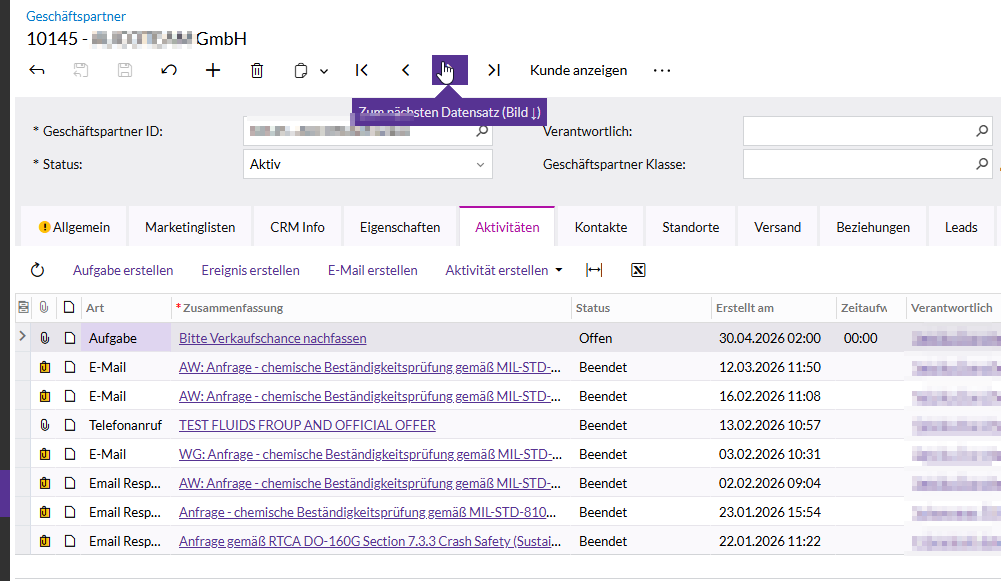Click the fit columns width icon
Image resolution: width=1001 pixels, height=581 pixels.
tap(594, 270)
